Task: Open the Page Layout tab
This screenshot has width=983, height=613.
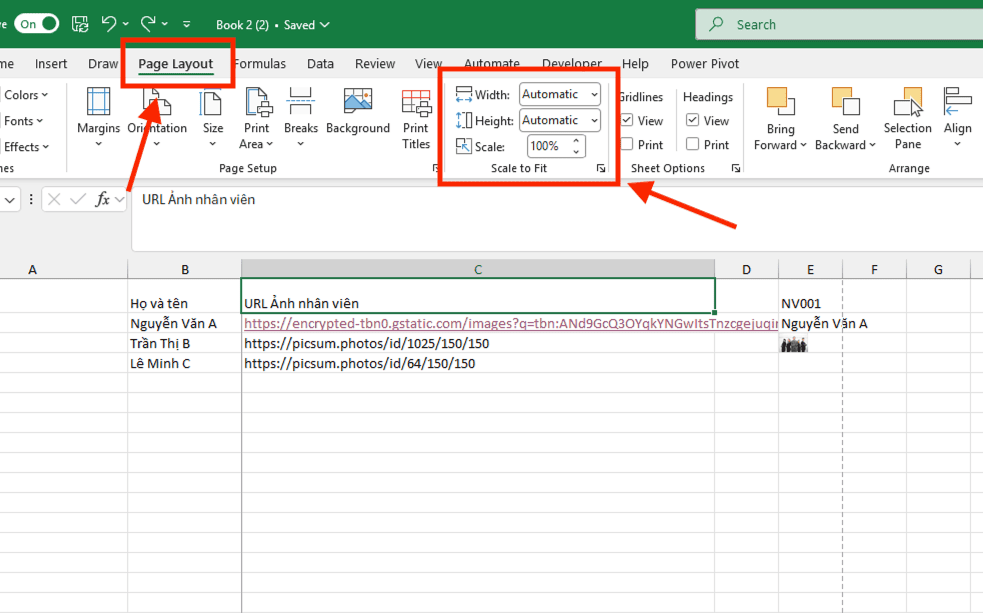Action: 176,64
